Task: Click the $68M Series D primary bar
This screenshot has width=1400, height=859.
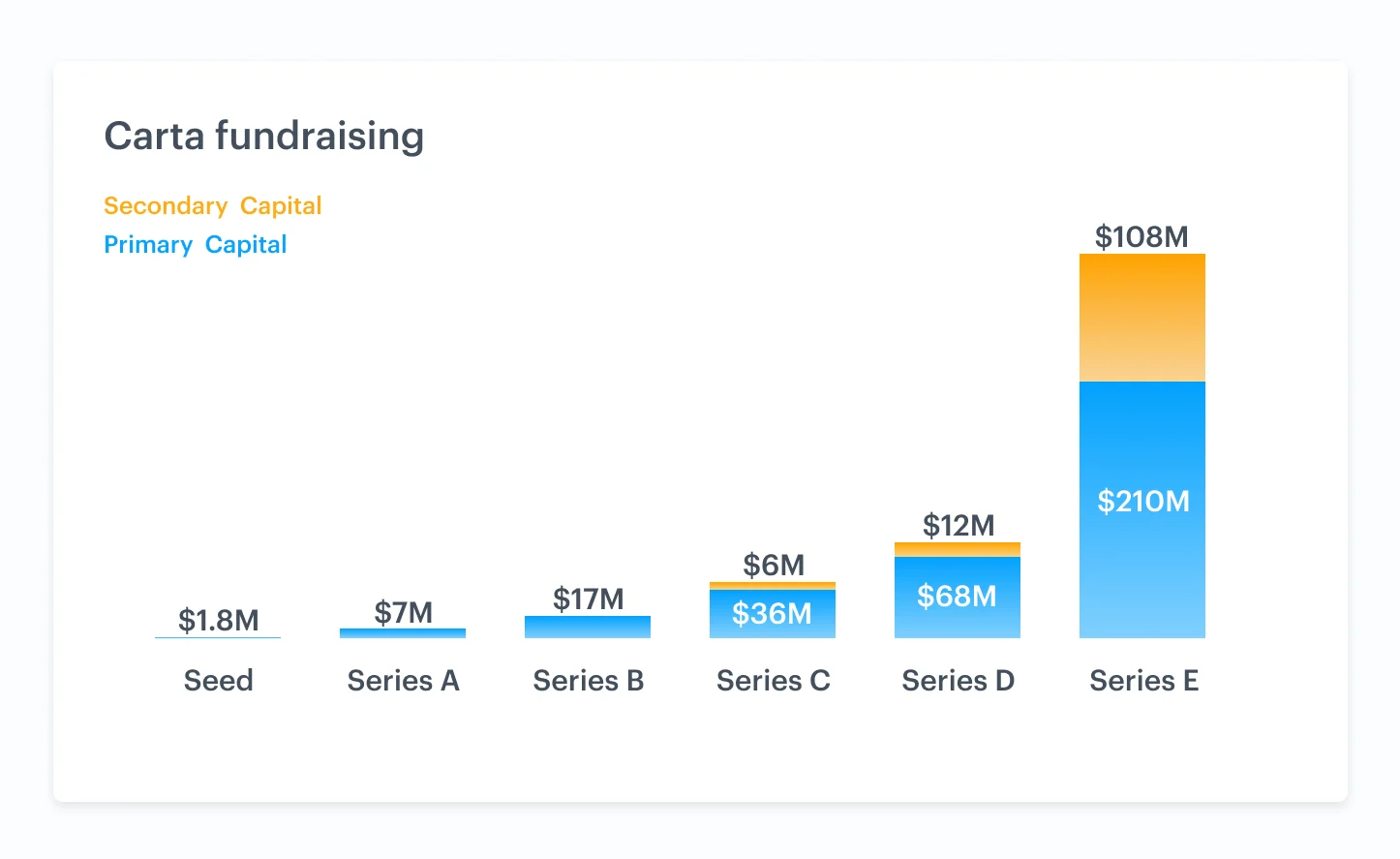Action: [958, 597]
